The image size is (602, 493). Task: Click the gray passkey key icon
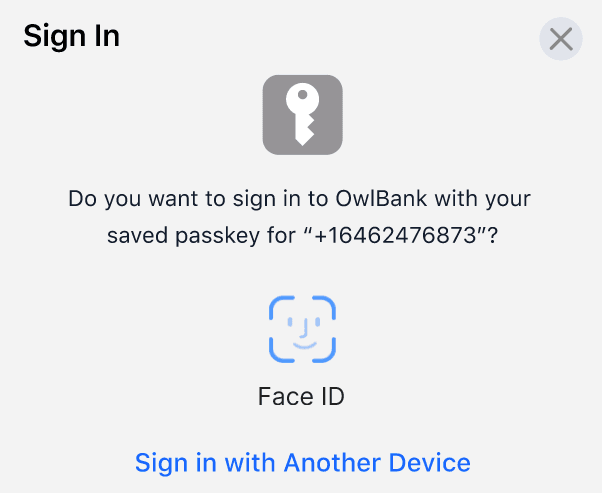click(302, 115)
